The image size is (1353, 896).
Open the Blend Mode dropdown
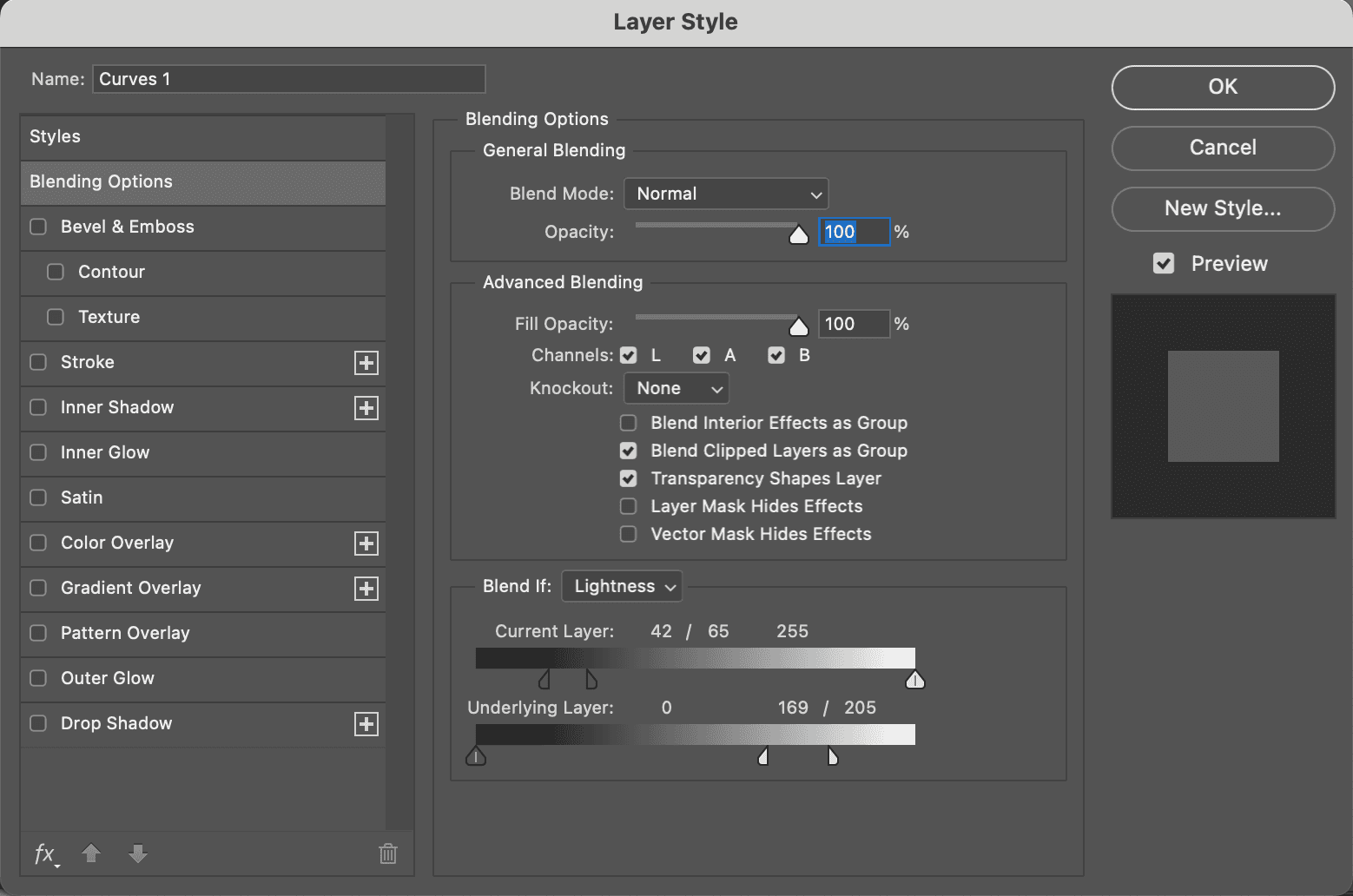coord(726,194)
